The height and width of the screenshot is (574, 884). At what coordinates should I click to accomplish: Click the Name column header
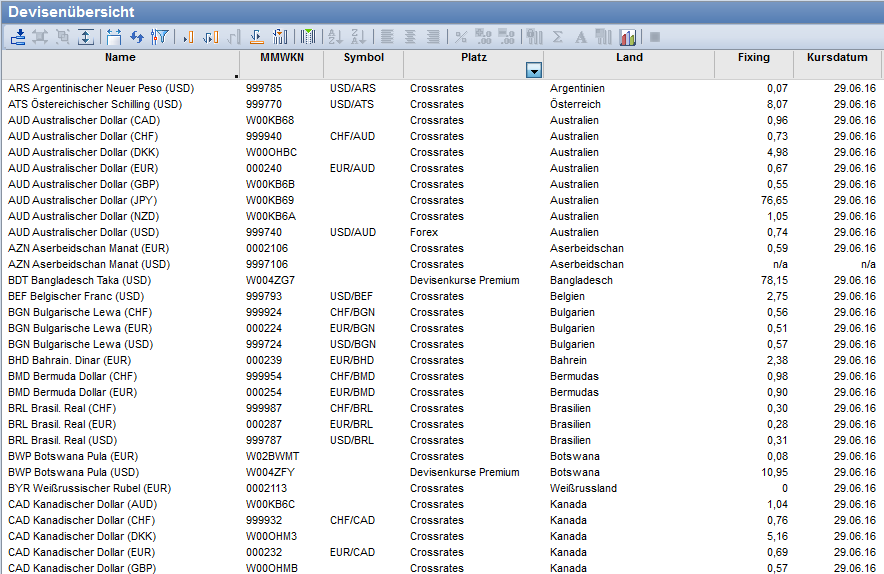[x=120, y=58]
